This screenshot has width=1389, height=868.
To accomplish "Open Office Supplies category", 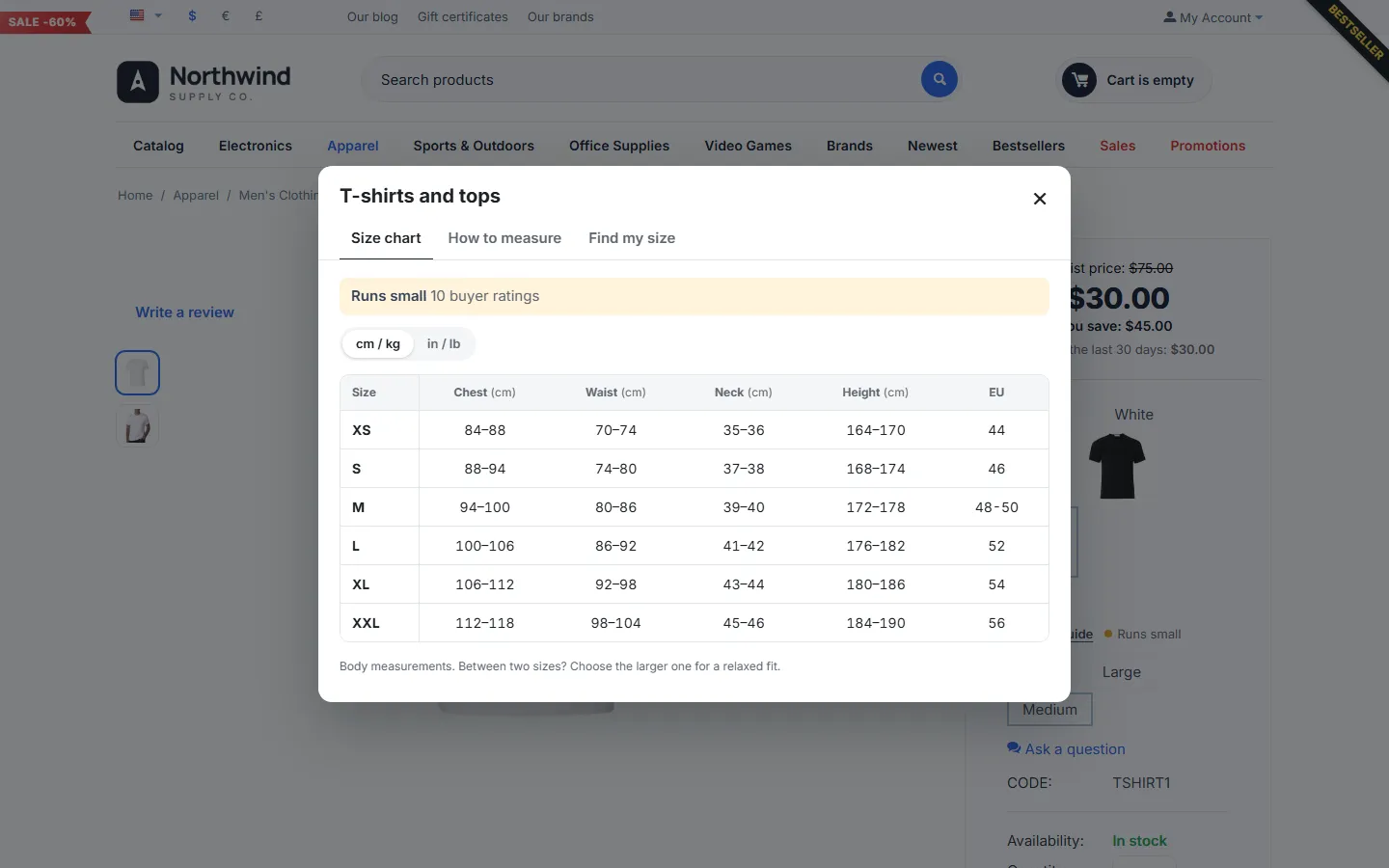I will (x=619, y=146).
